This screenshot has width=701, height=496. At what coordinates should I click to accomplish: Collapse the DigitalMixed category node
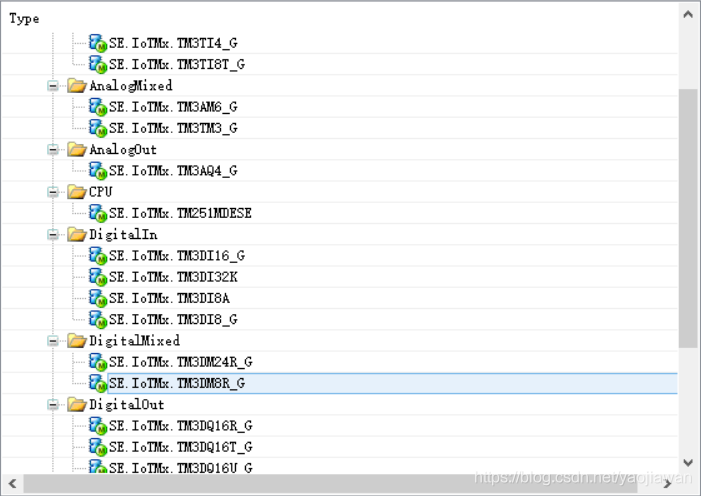coord(53,341)
